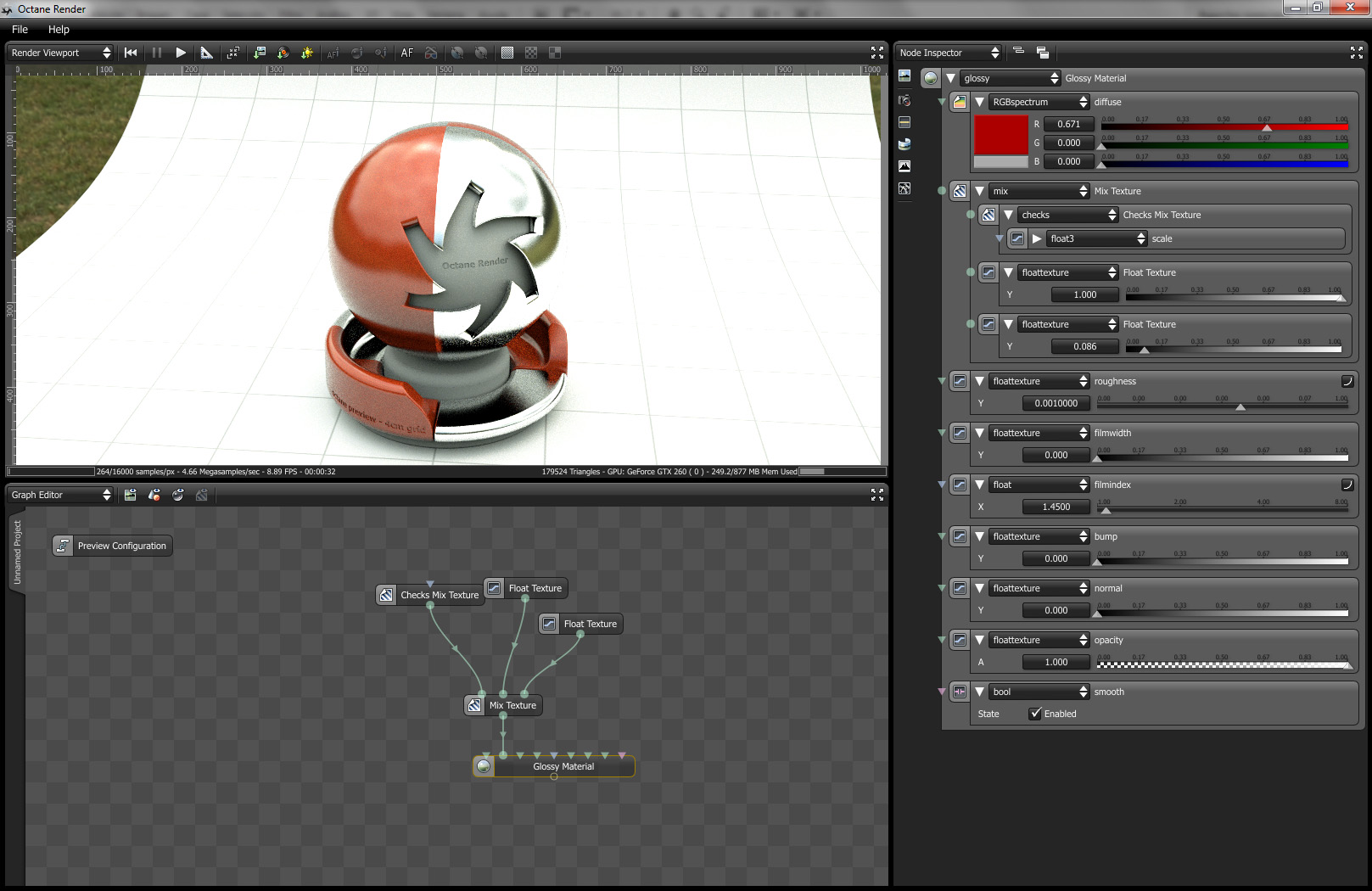
Task: Click the Glossy Material sphere icon in inspector
Action: coord(931,78)
